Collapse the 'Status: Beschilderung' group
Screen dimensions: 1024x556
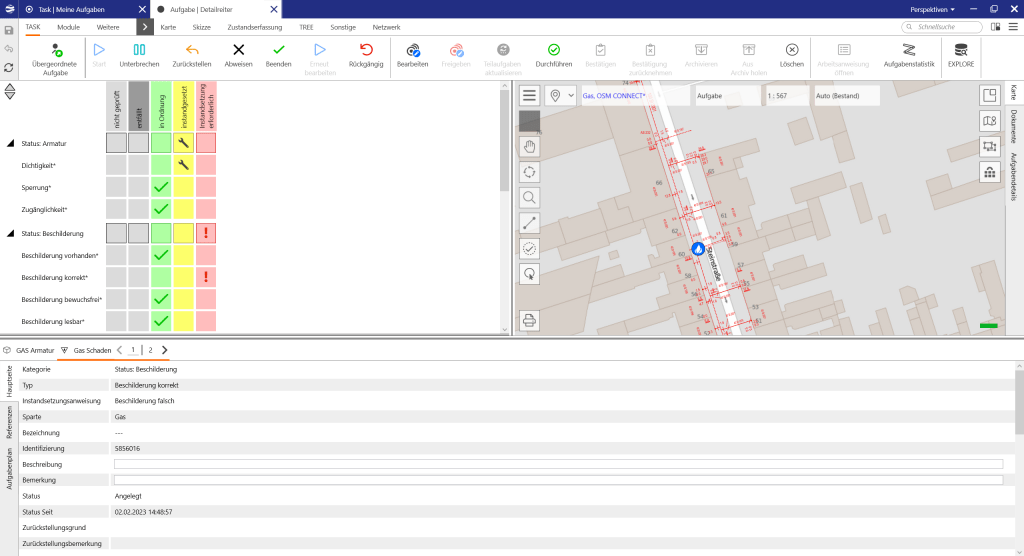click(11, 233)
